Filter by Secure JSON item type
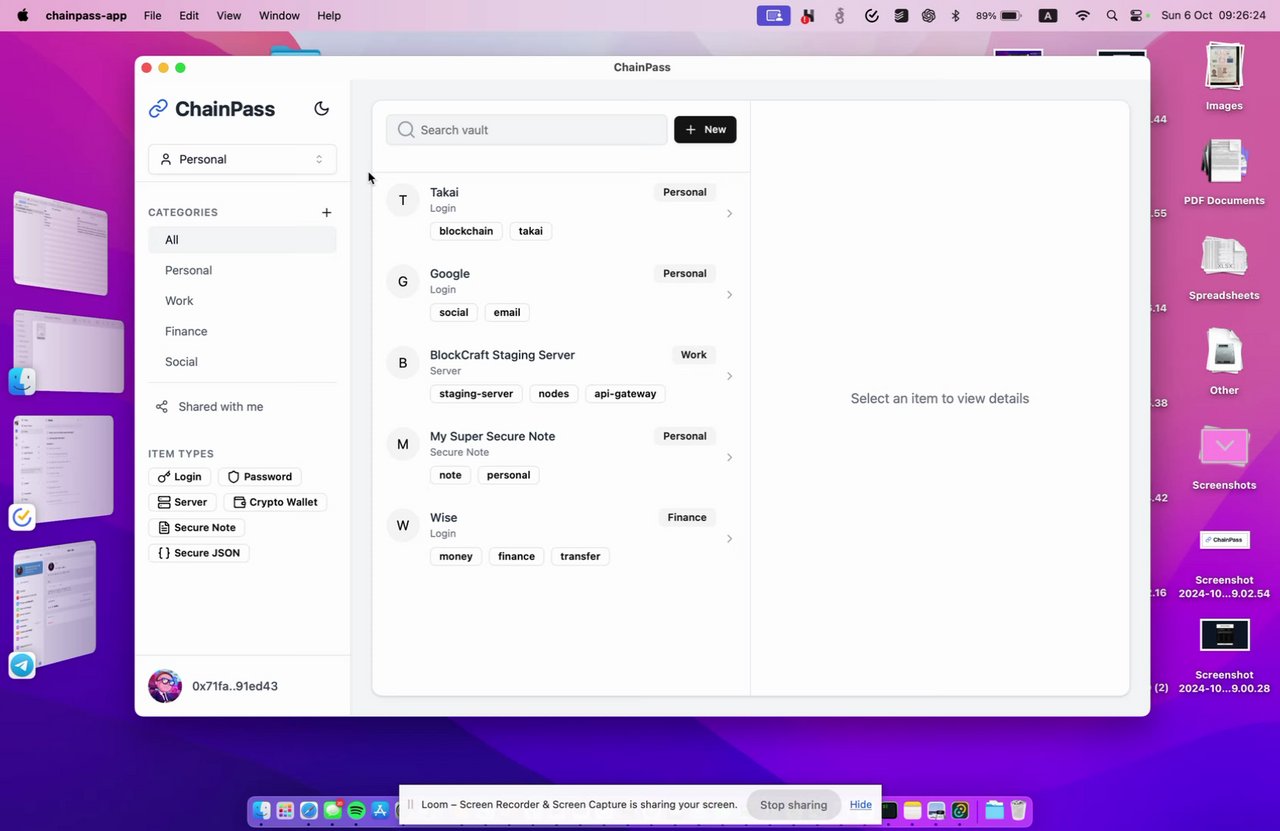This screenshot has height=831, width=1280. click(199, 553)
